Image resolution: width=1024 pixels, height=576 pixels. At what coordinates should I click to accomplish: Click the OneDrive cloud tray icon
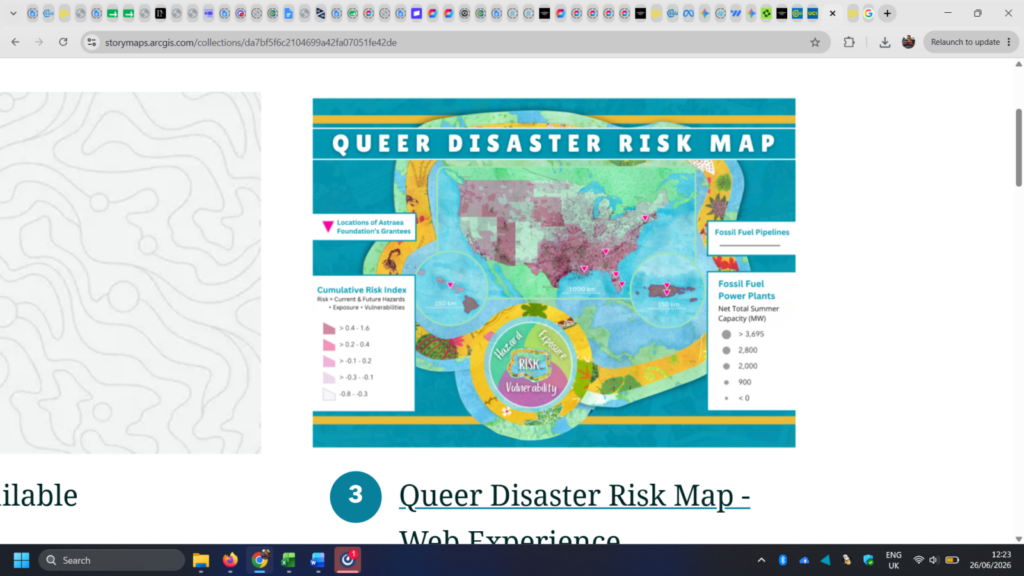point(804,560)
